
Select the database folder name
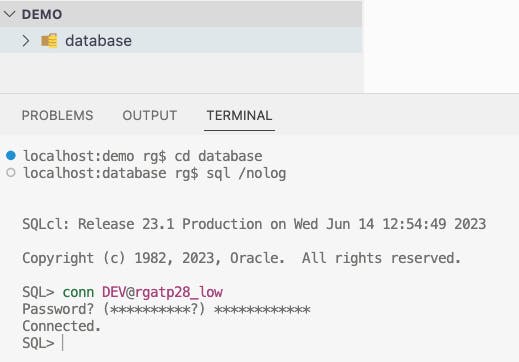[x=98, y=41]
